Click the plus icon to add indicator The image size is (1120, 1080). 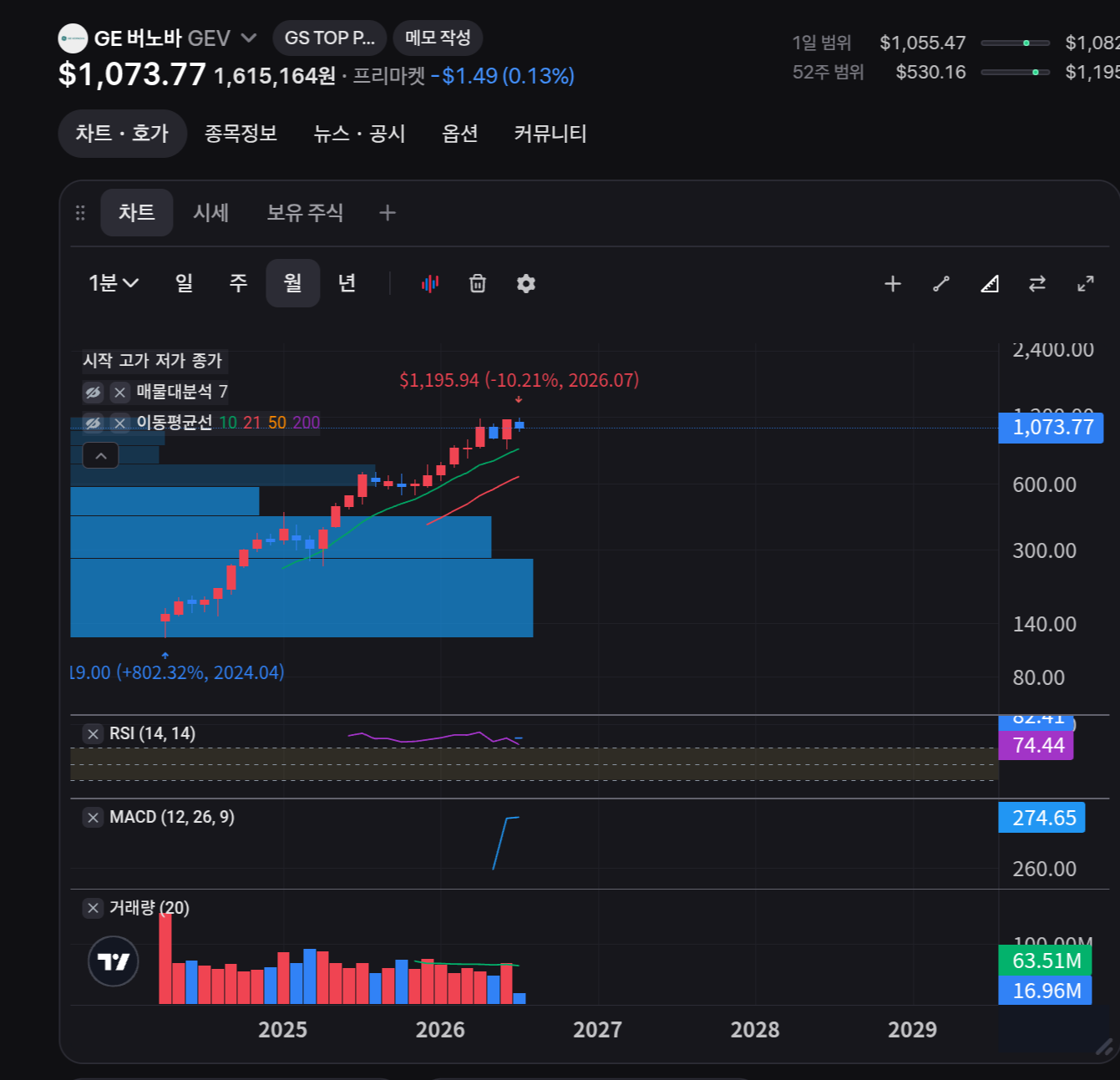(x=893, y=284)
